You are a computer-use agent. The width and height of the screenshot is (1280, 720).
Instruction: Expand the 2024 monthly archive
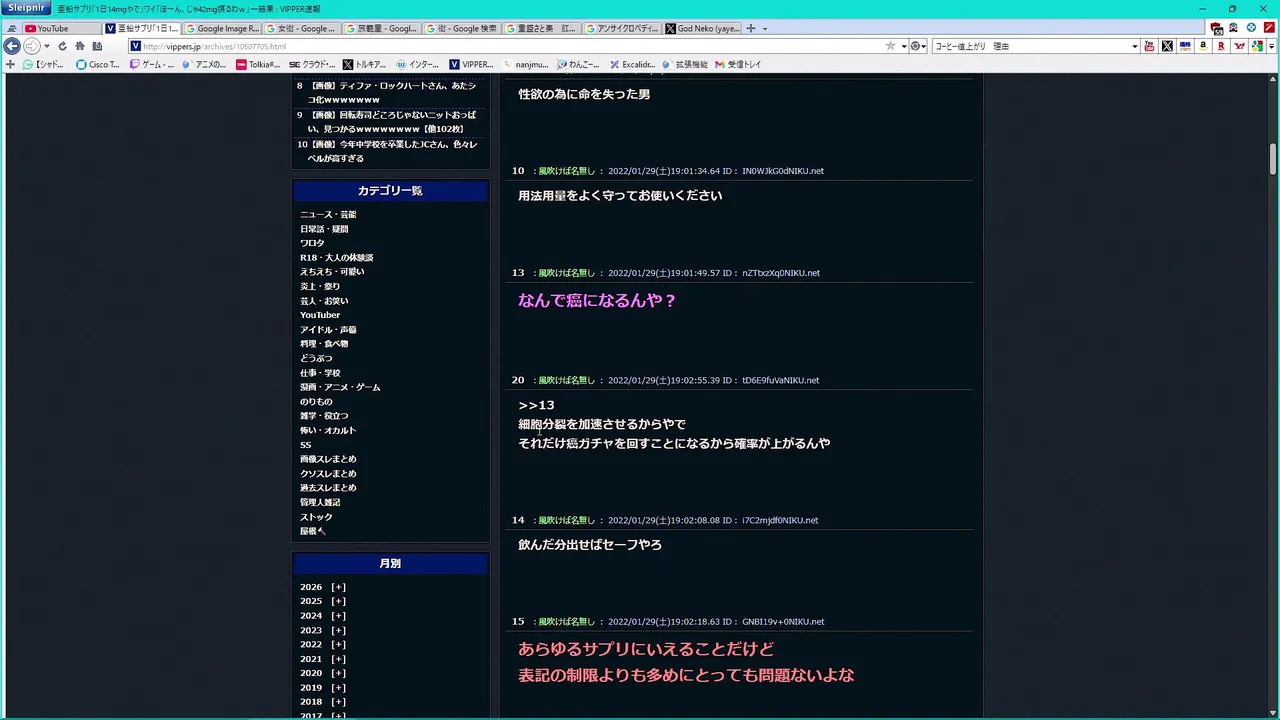click(339, 616)
